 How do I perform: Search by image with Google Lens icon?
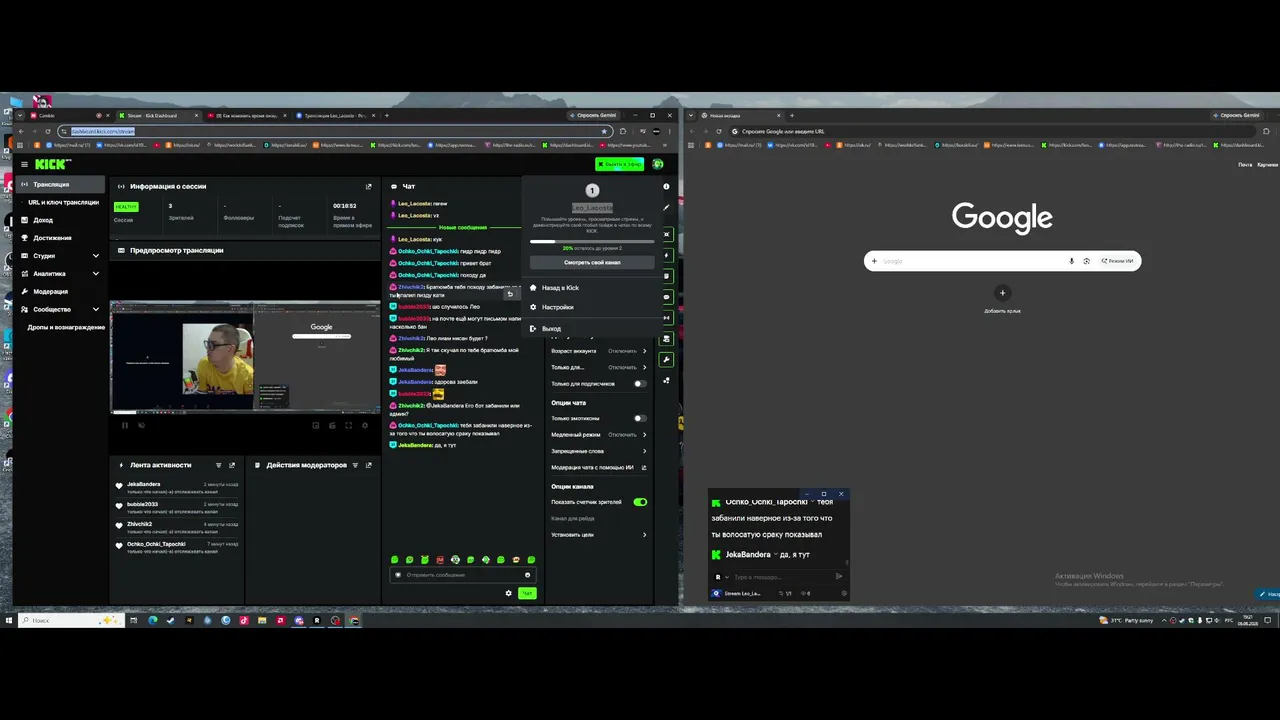pos(1086,261)
